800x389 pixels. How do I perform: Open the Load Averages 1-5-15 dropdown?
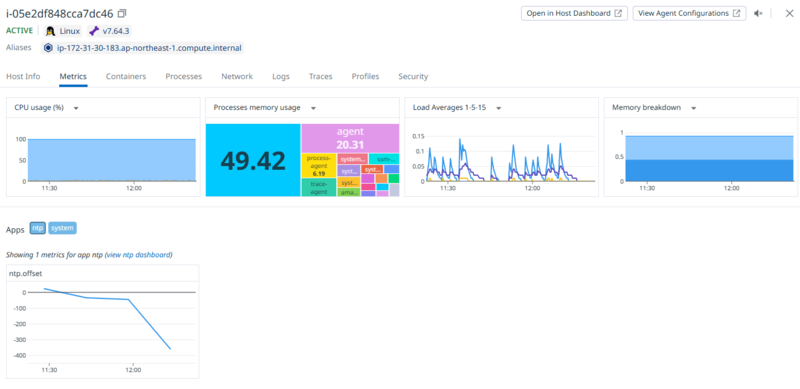(x=498, y=108)
